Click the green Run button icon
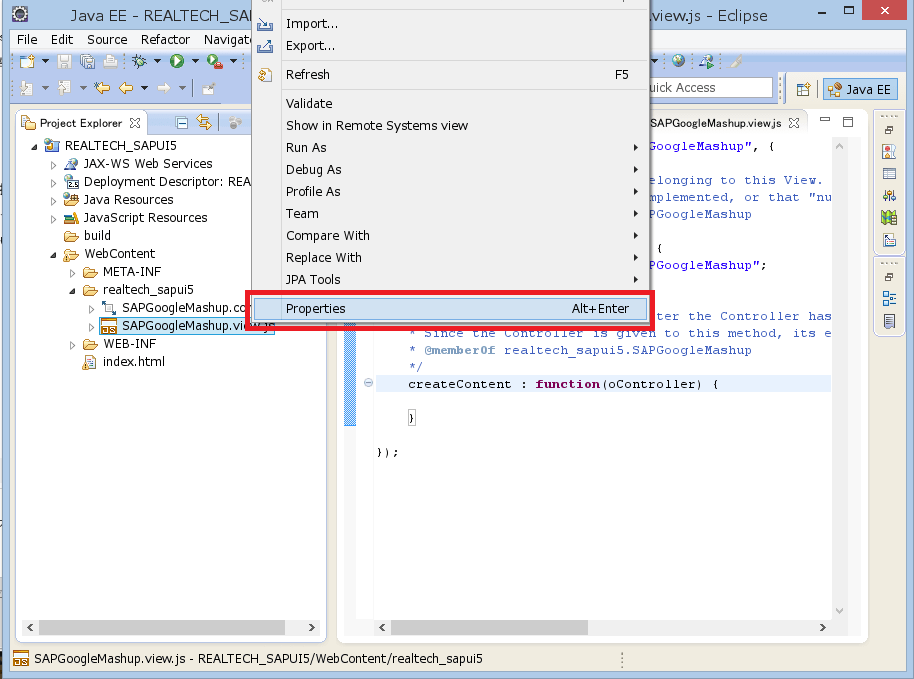The height and width of the screenshot is (679, 914). (x=177, y=61)
